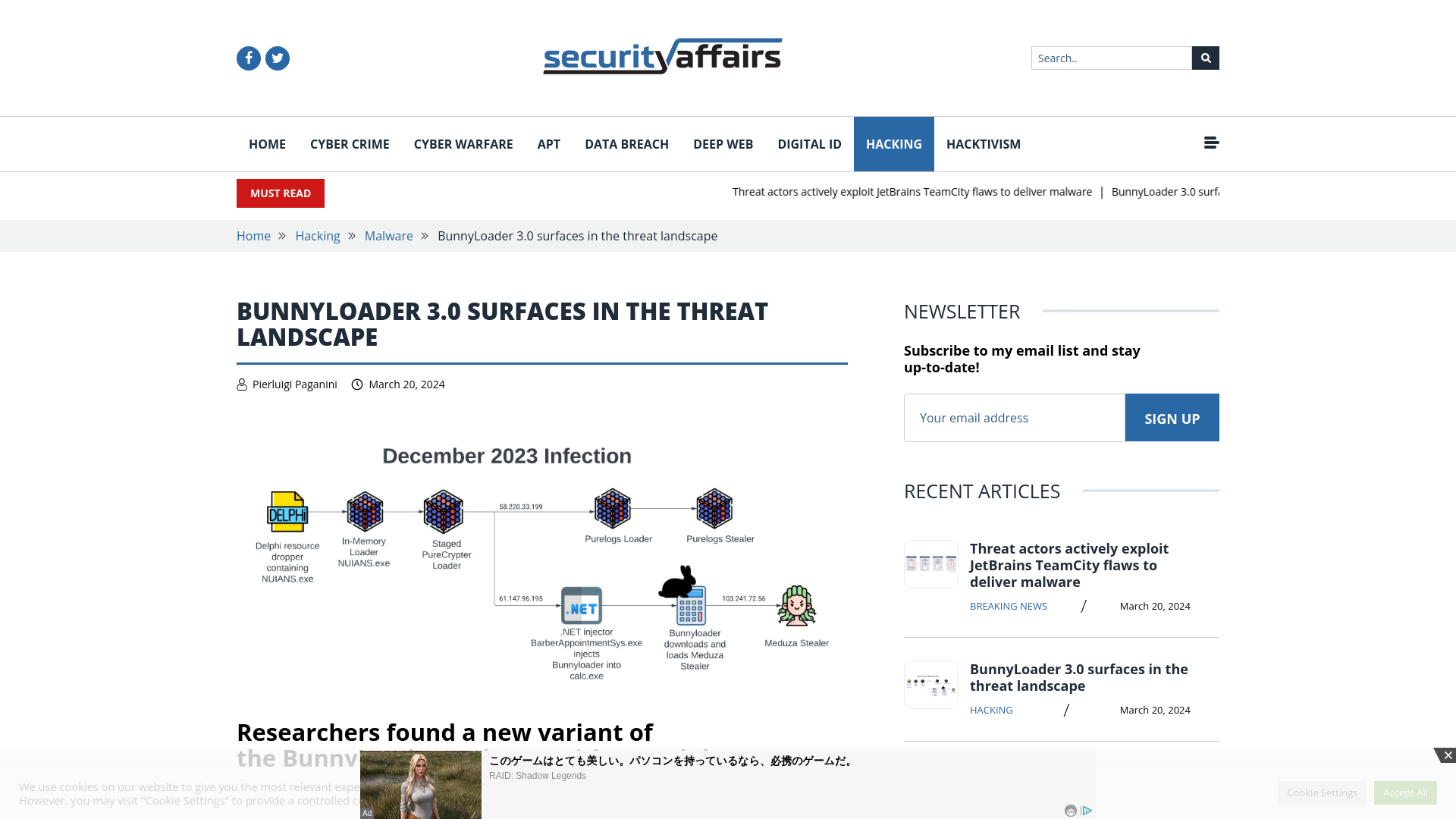Click the Twitter social media icon
The width and height of the screenshot is (1456, 819).
(277, 58)
